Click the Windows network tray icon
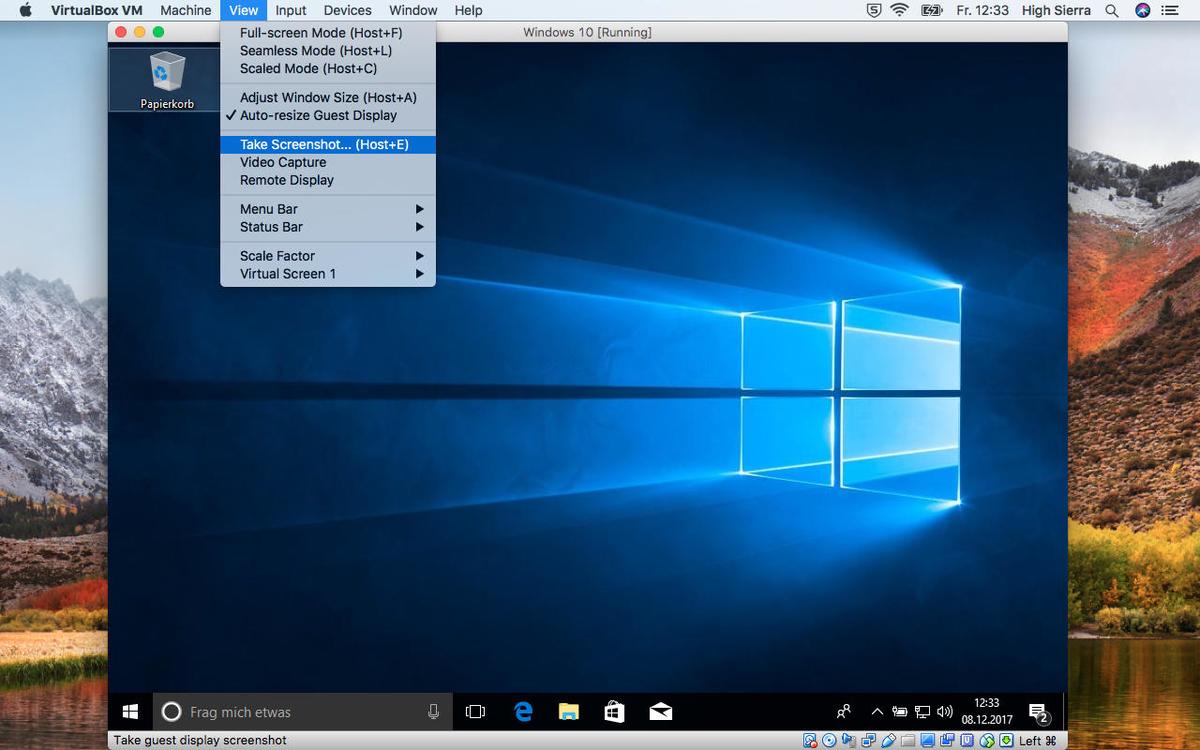 click(922, 712)
